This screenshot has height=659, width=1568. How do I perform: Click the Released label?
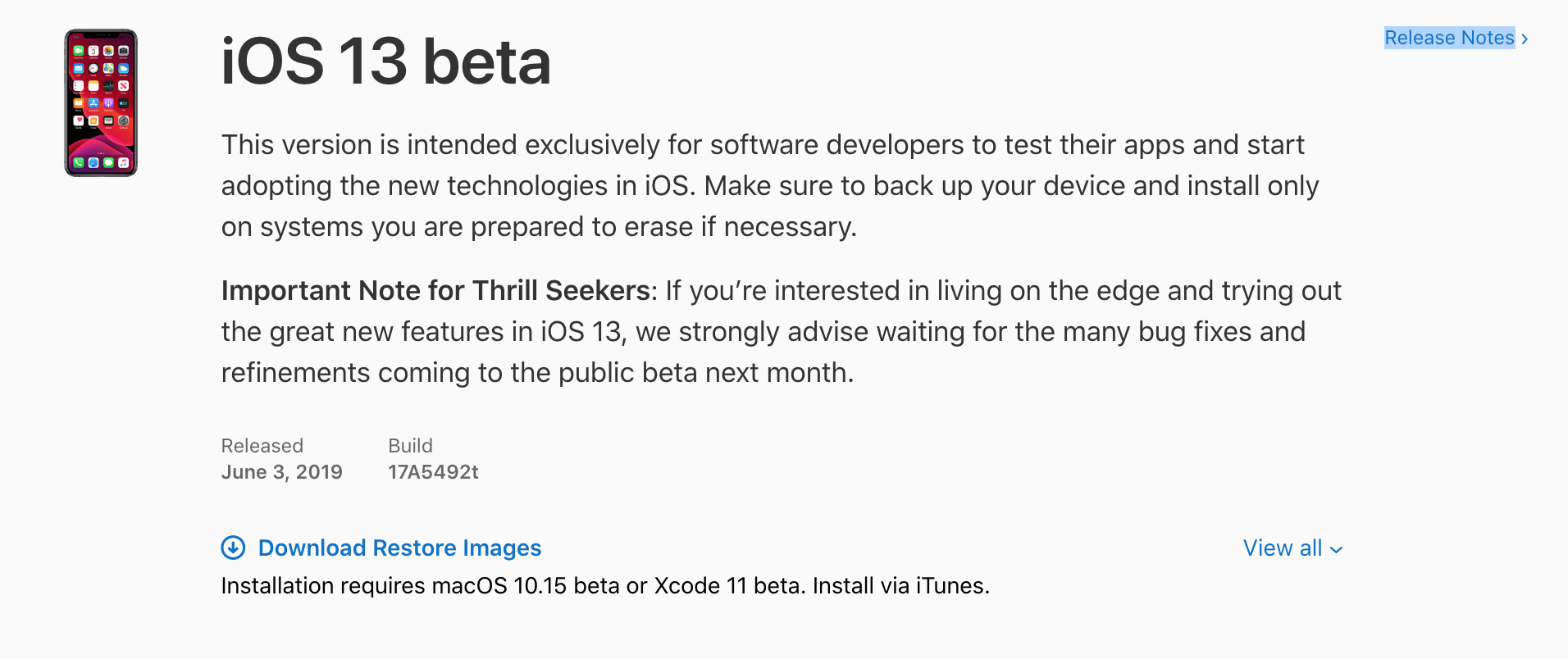pos(262,446)
